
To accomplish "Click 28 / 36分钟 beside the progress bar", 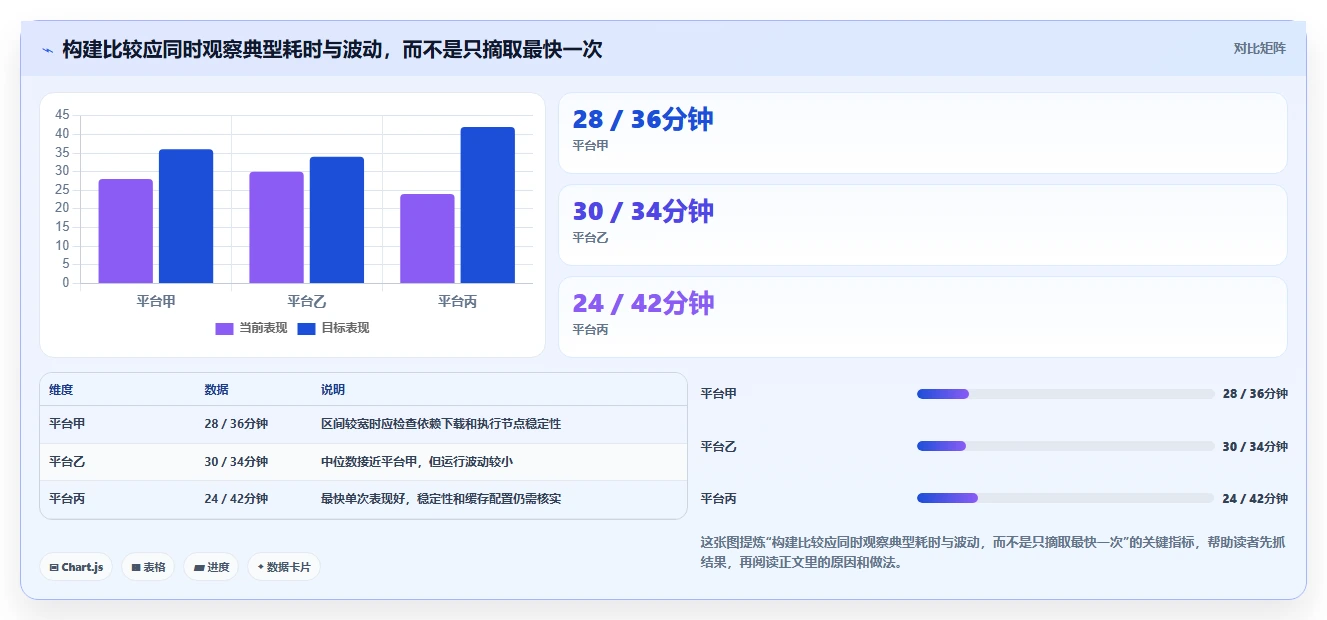I will click(1255, 394).
